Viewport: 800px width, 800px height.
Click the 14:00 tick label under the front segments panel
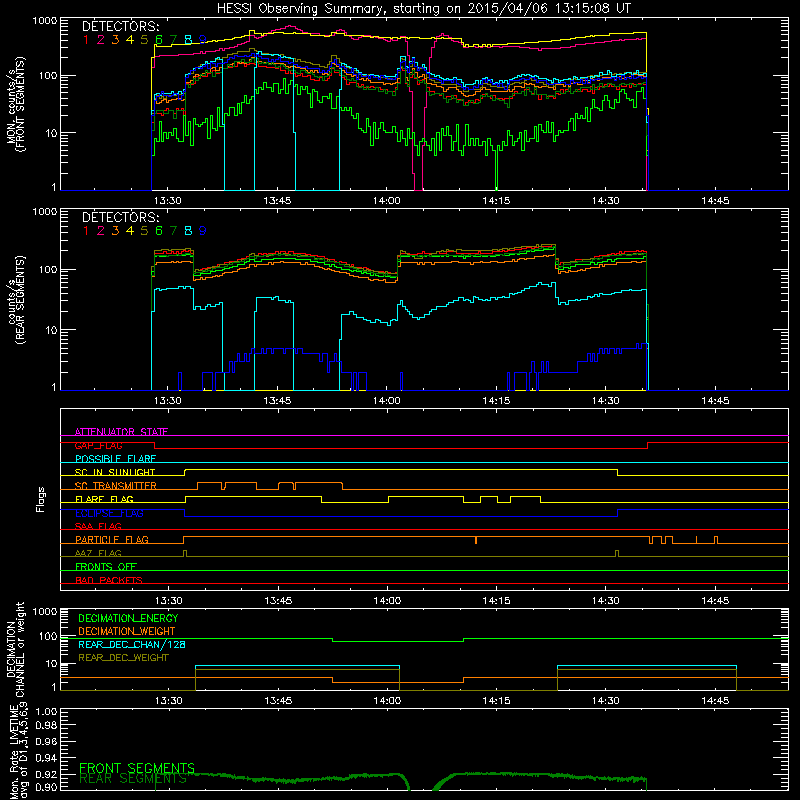(387, 201)
